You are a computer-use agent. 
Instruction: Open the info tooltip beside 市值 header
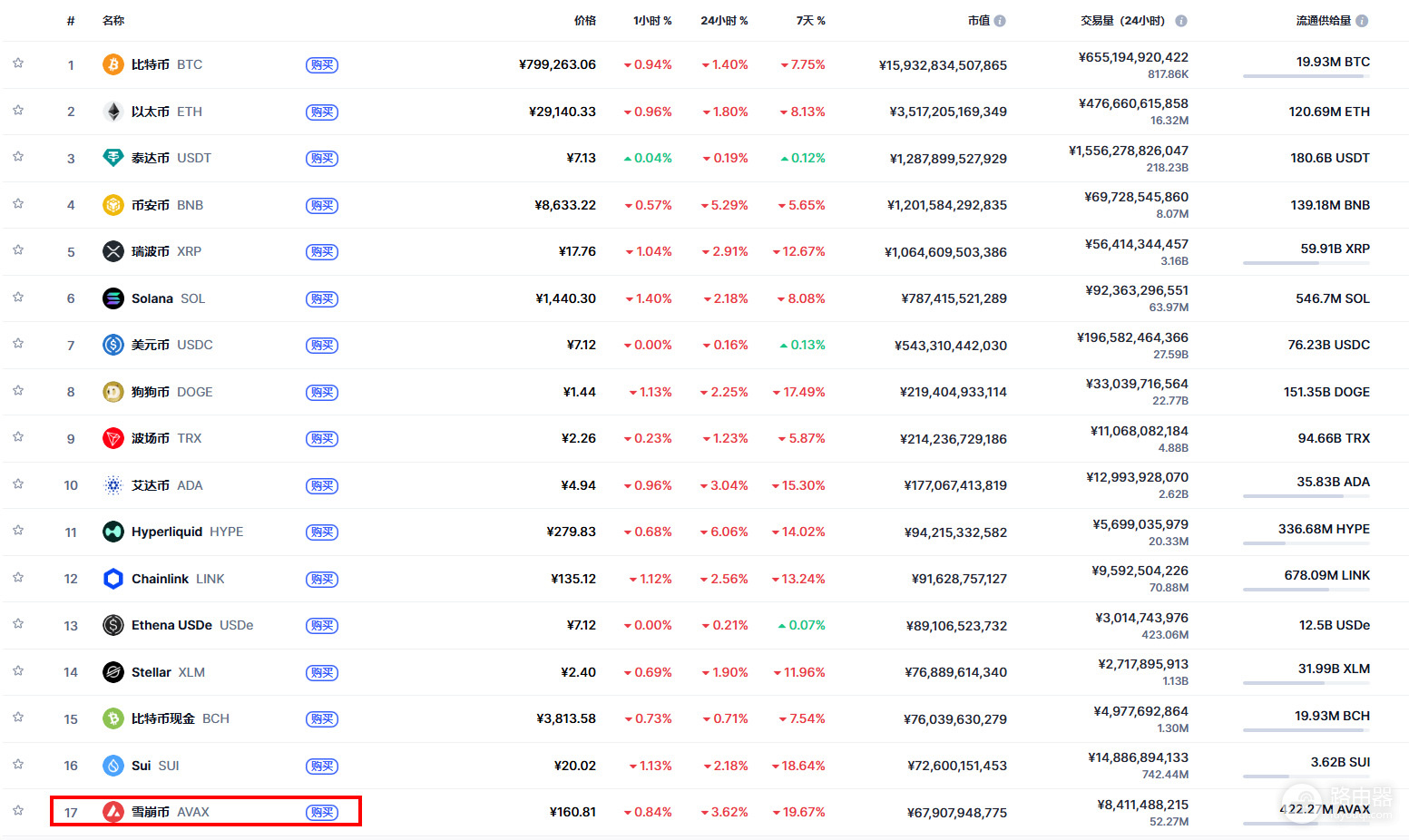pos(1000,21)
